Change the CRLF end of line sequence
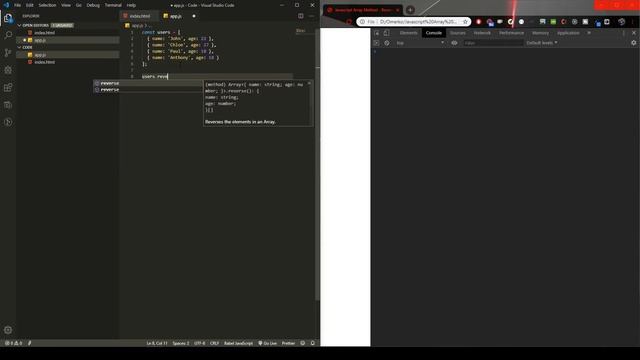640x360 pixels. (214, 343)
